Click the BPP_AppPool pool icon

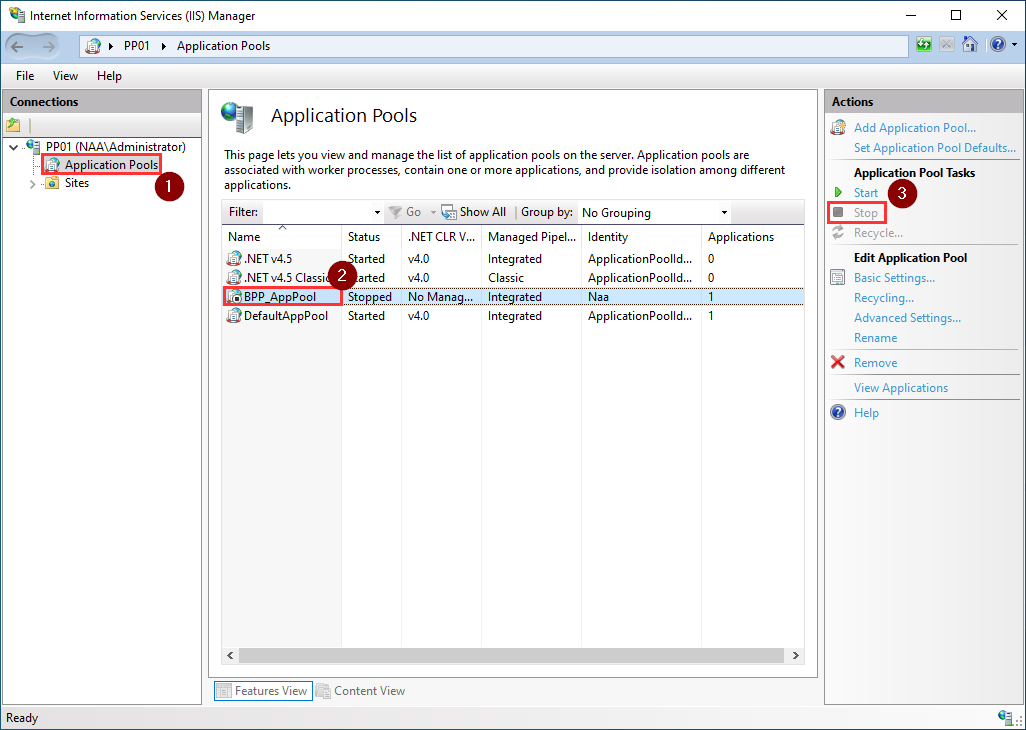[234, 297]
